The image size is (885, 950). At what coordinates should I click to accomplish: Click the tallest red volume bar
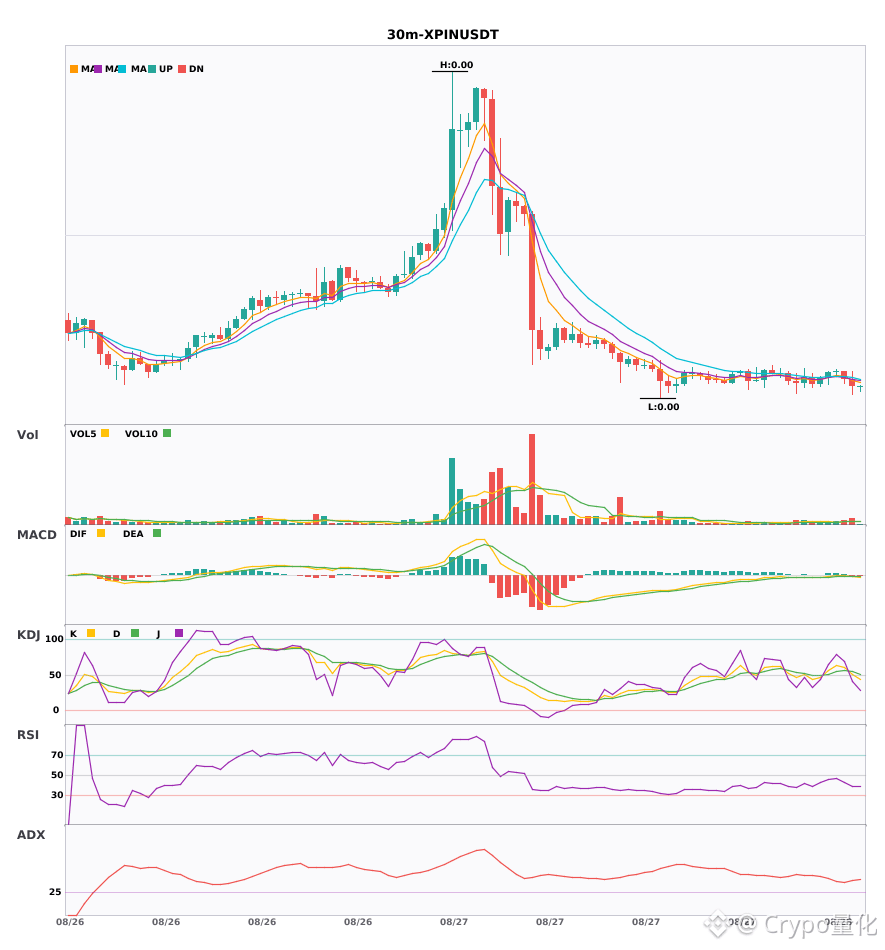(x=532, y=479)
